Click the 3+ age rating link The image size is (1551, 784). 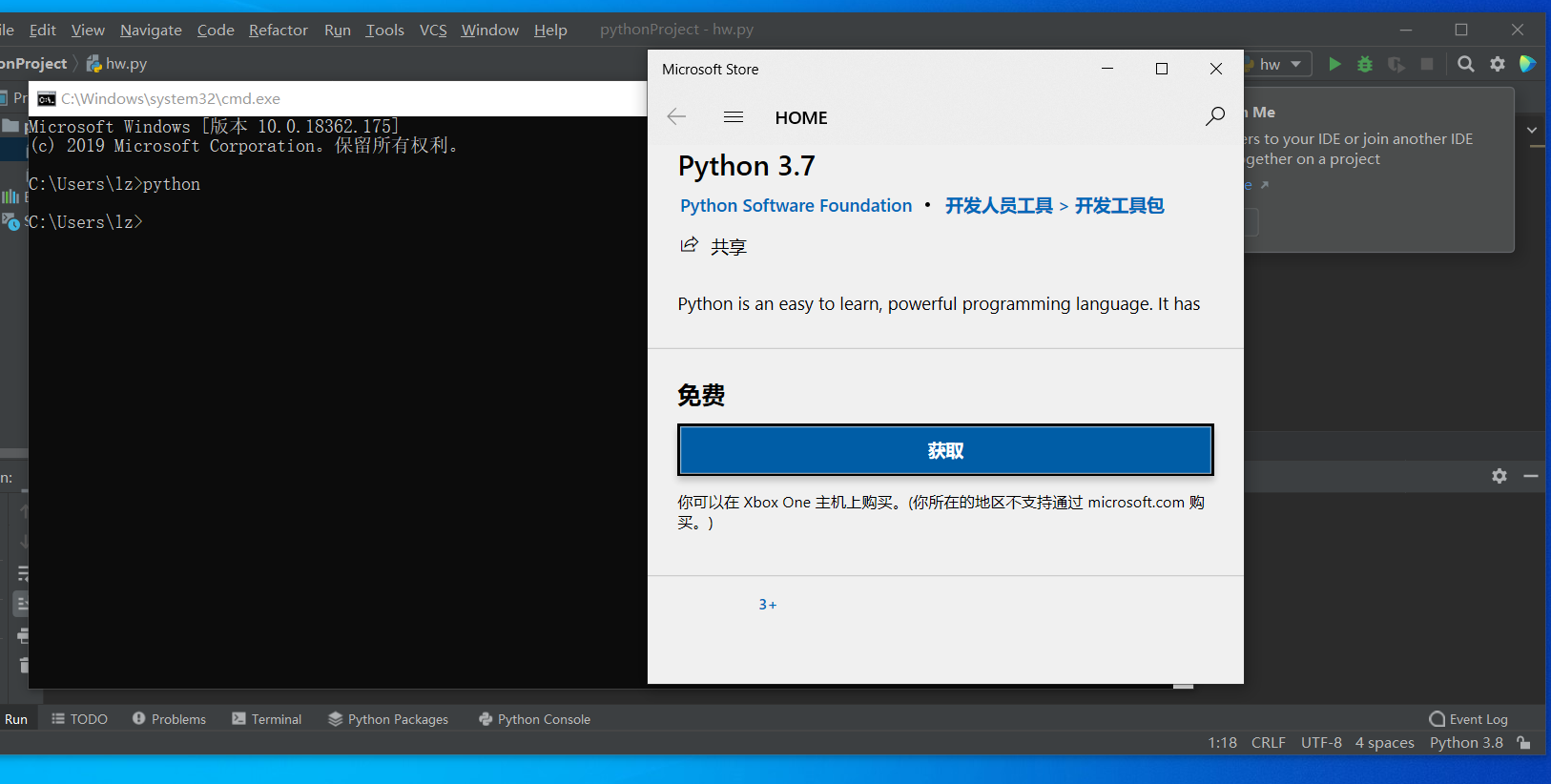(x=768, y=605)
